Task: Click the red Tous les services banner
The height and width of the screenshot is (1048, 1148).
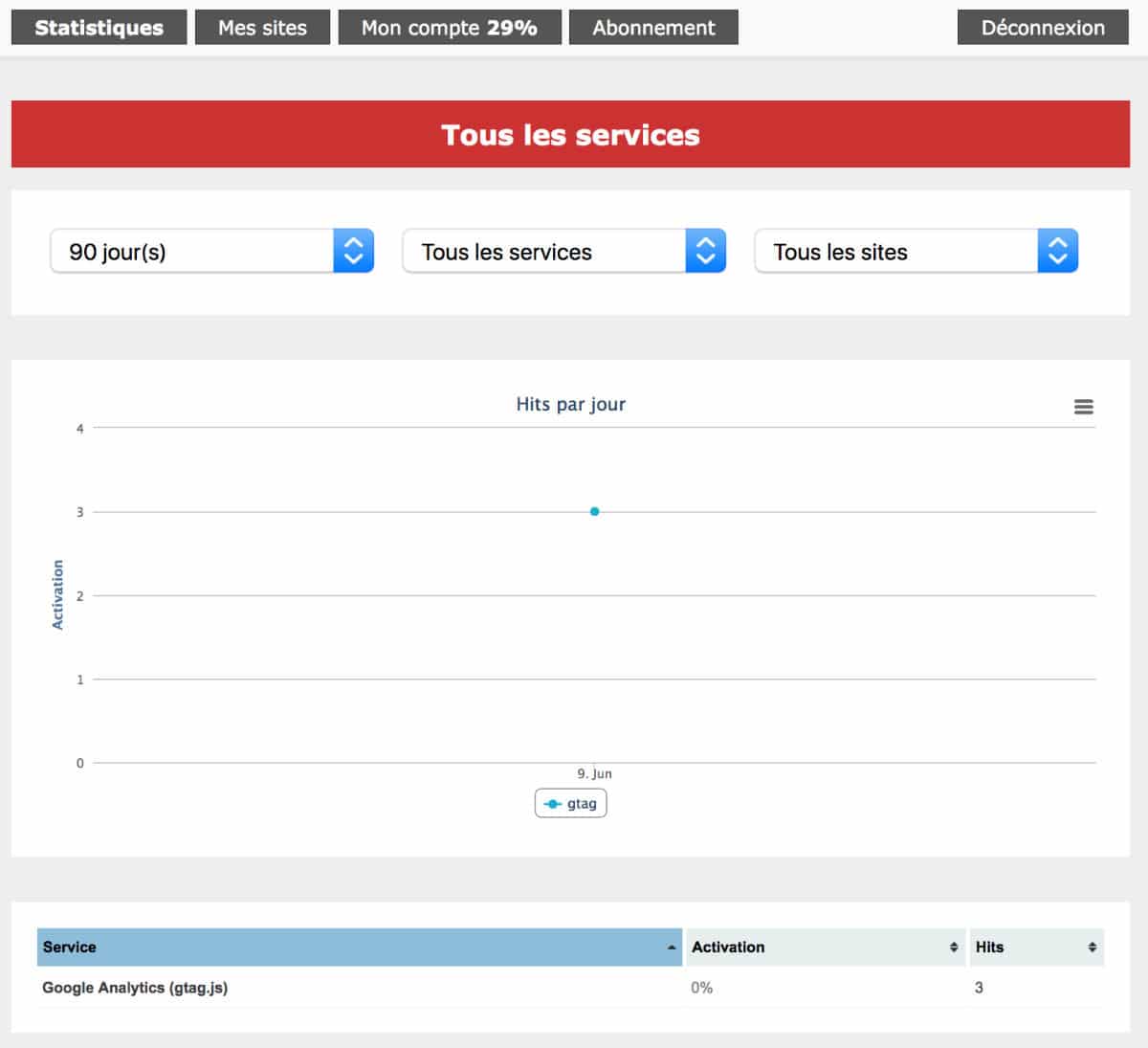Action: point(570,135)
